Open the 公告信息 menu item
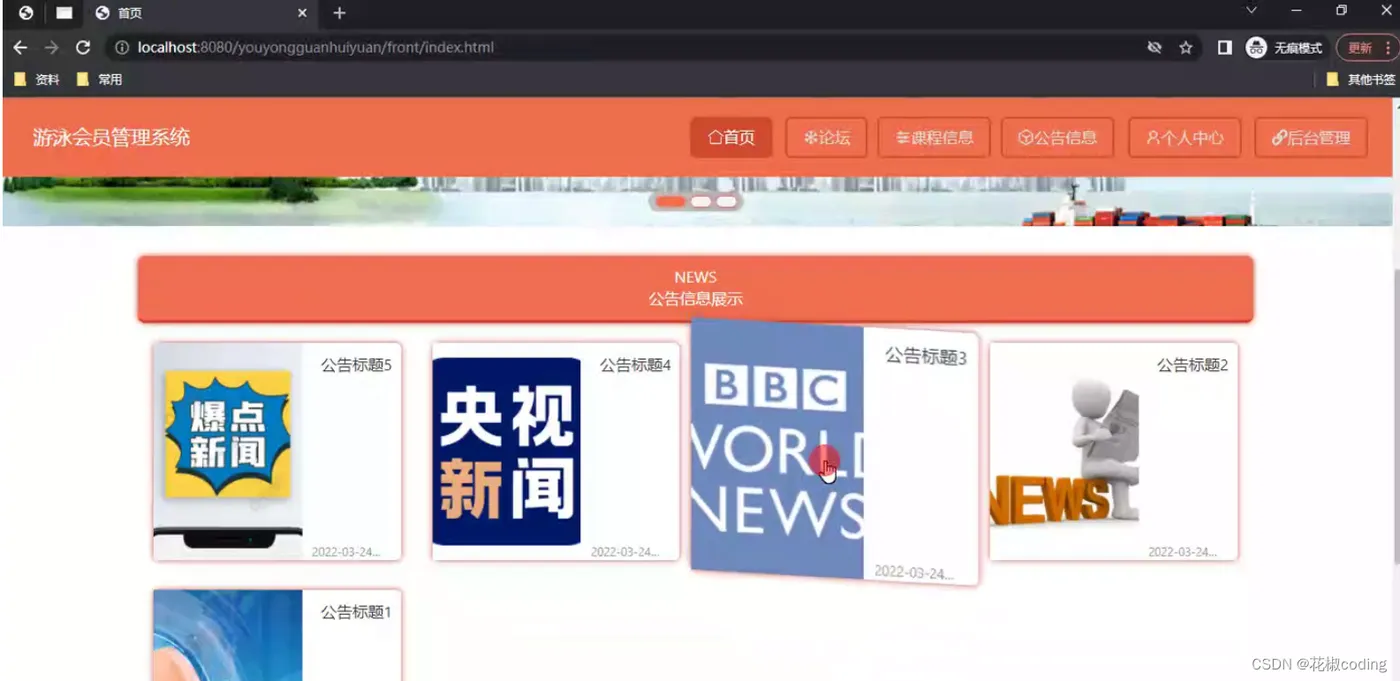Screen dimensions: 1400x681 click(1057, 138)
